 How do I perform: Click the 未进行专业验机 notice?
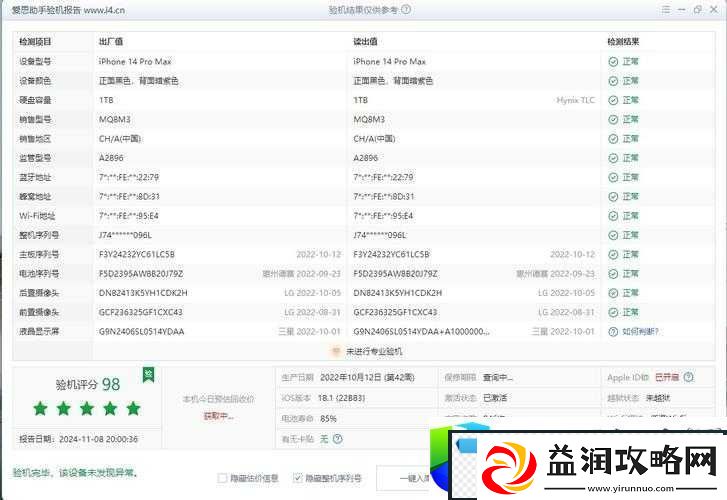tap(374, 352)
